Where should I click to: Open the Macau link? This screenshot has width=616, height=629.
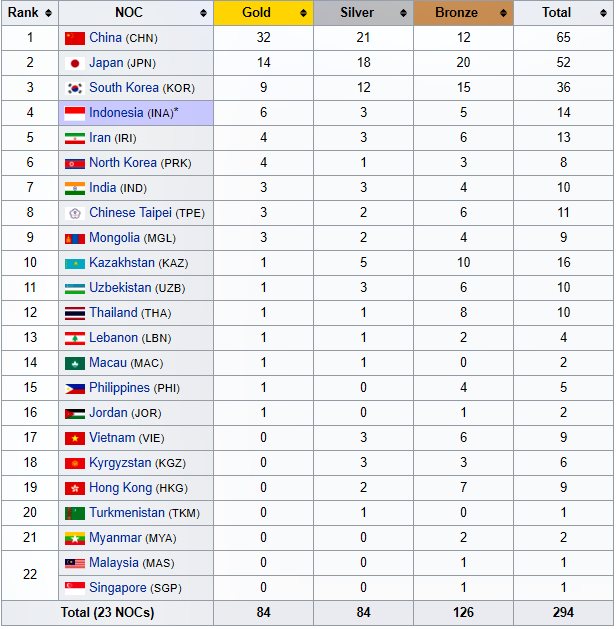[108, 363]
